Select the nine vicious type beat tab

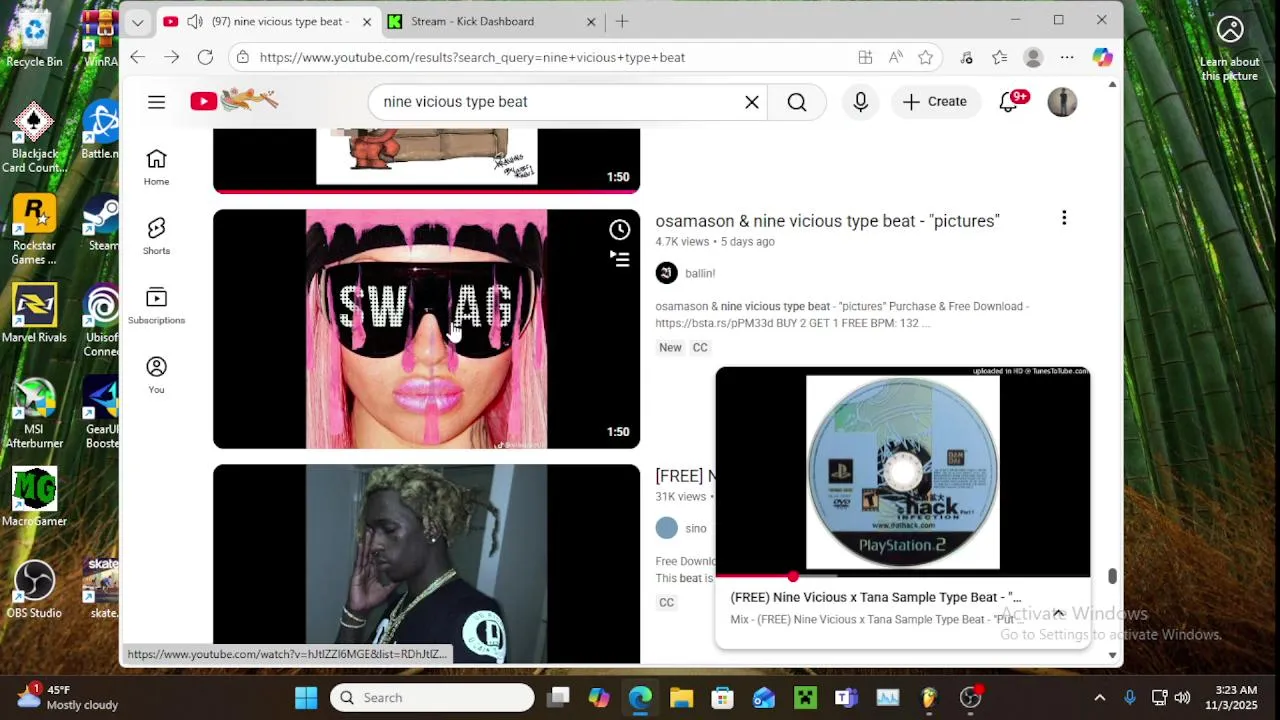pyautogui.click(x=269, y=21)
